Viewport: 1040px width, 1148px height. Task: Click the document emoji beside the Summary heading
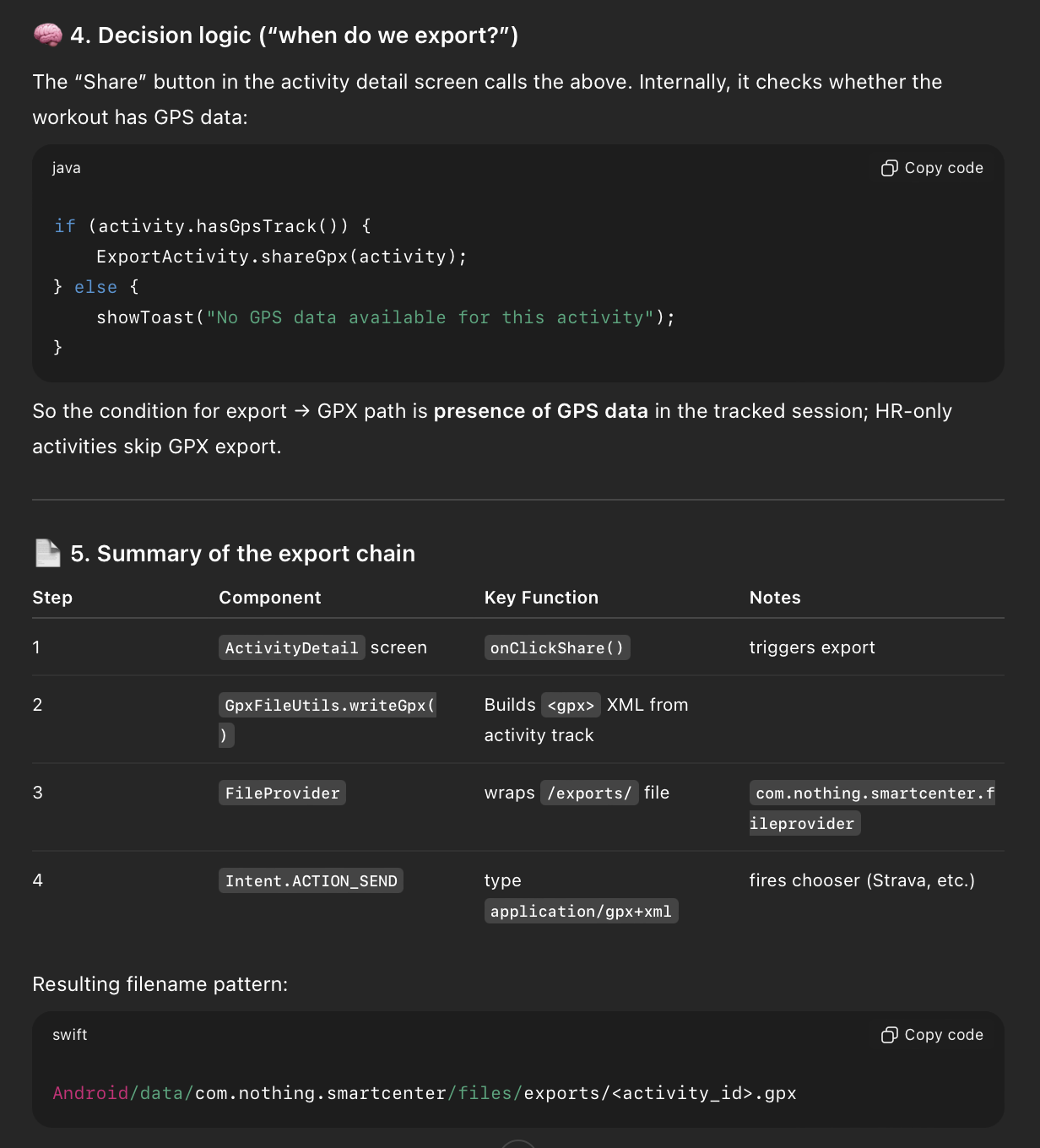[x=47, y=553]
